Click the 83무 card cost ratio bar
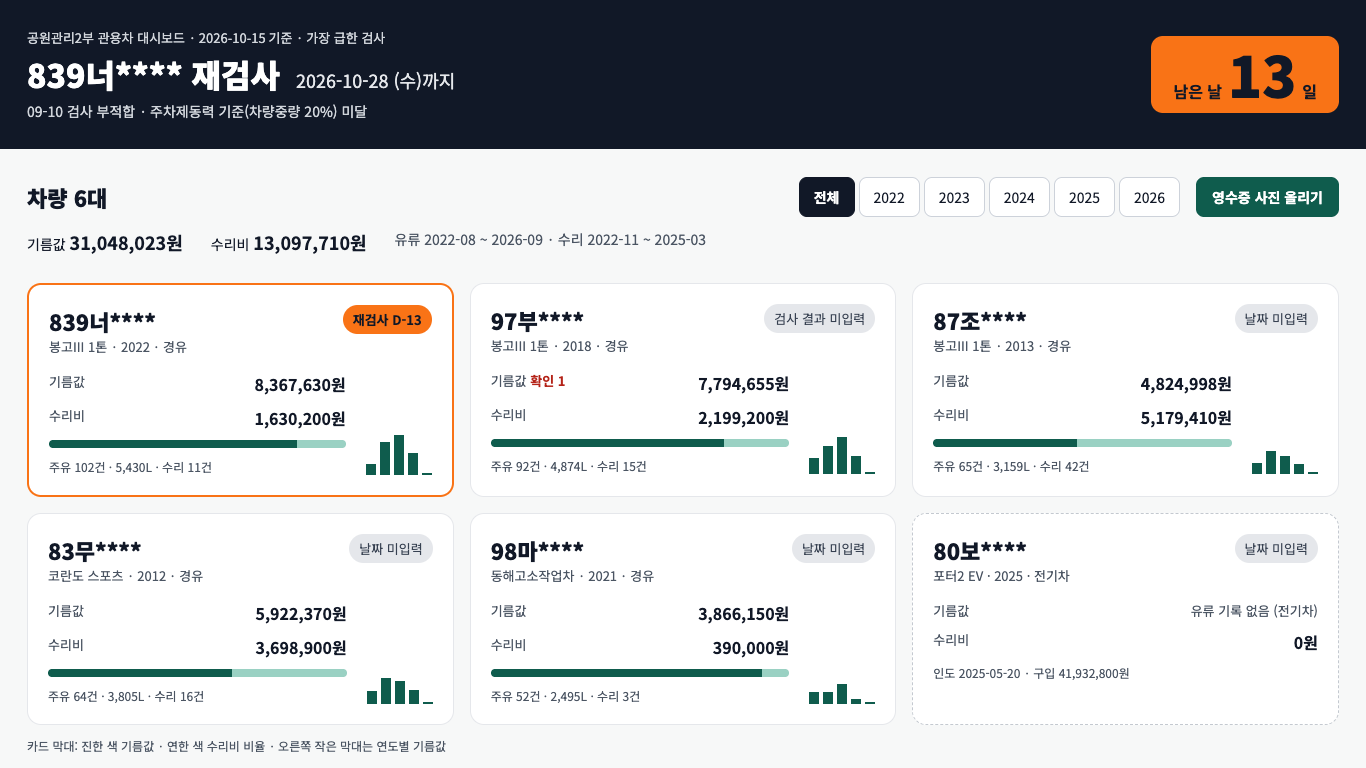 click(x=197, y=673)
